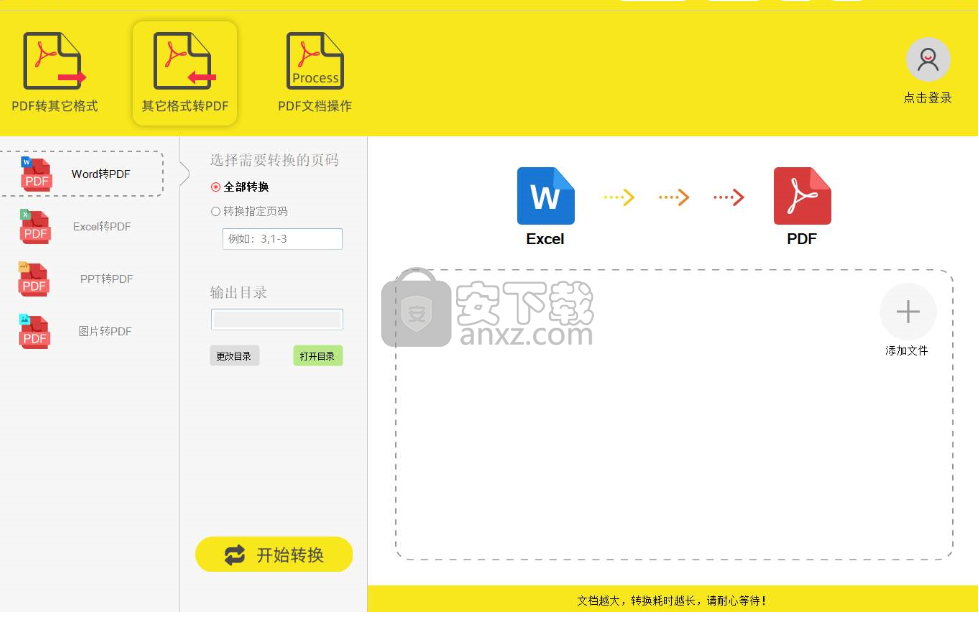Screen dimensions: 979x618
Task: Click the Process document icon
Action: click(x=315, y=61)
